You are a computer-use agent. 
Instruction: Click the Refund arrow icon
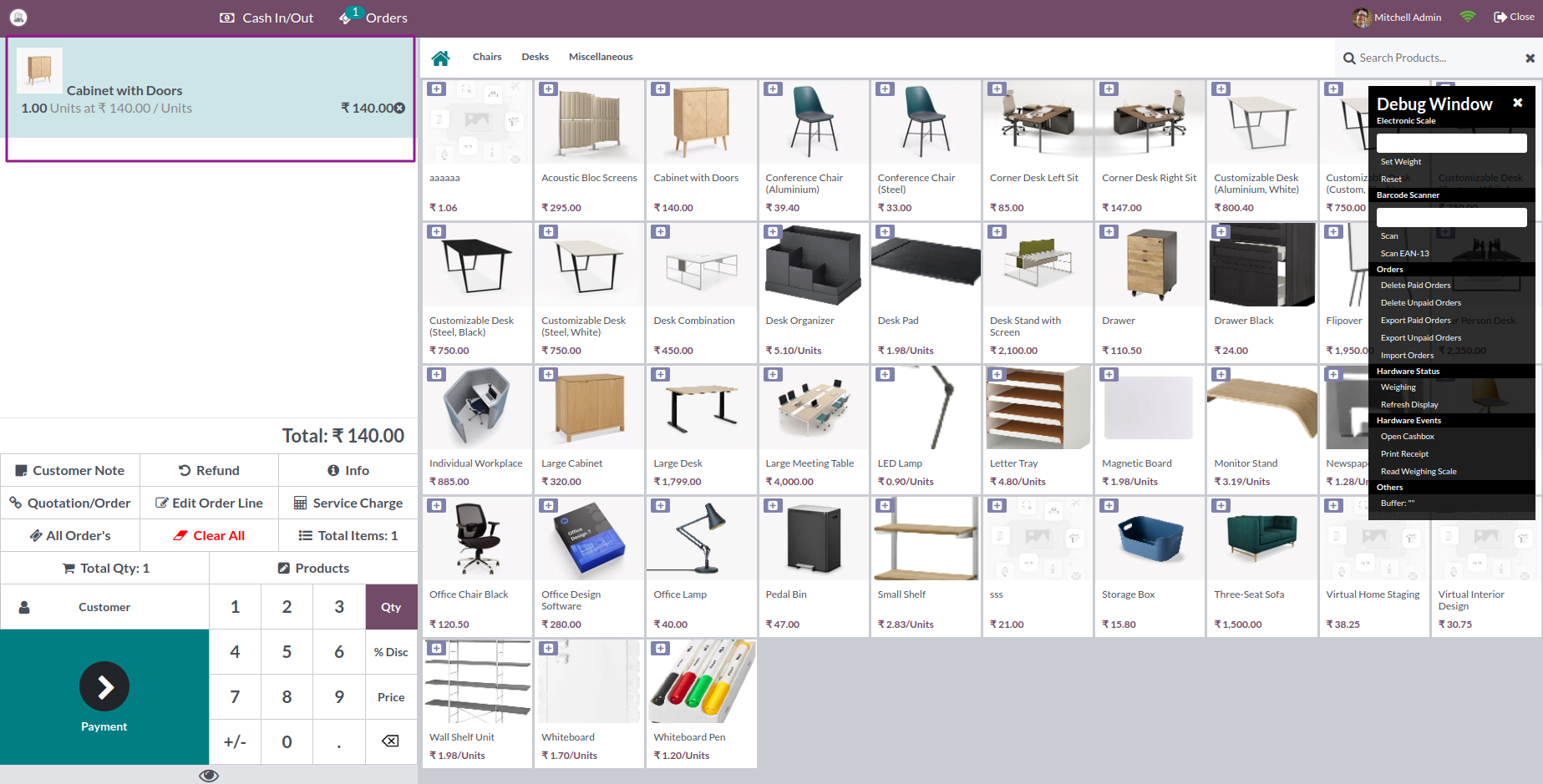pyautogui.click(x=185, y=470)
